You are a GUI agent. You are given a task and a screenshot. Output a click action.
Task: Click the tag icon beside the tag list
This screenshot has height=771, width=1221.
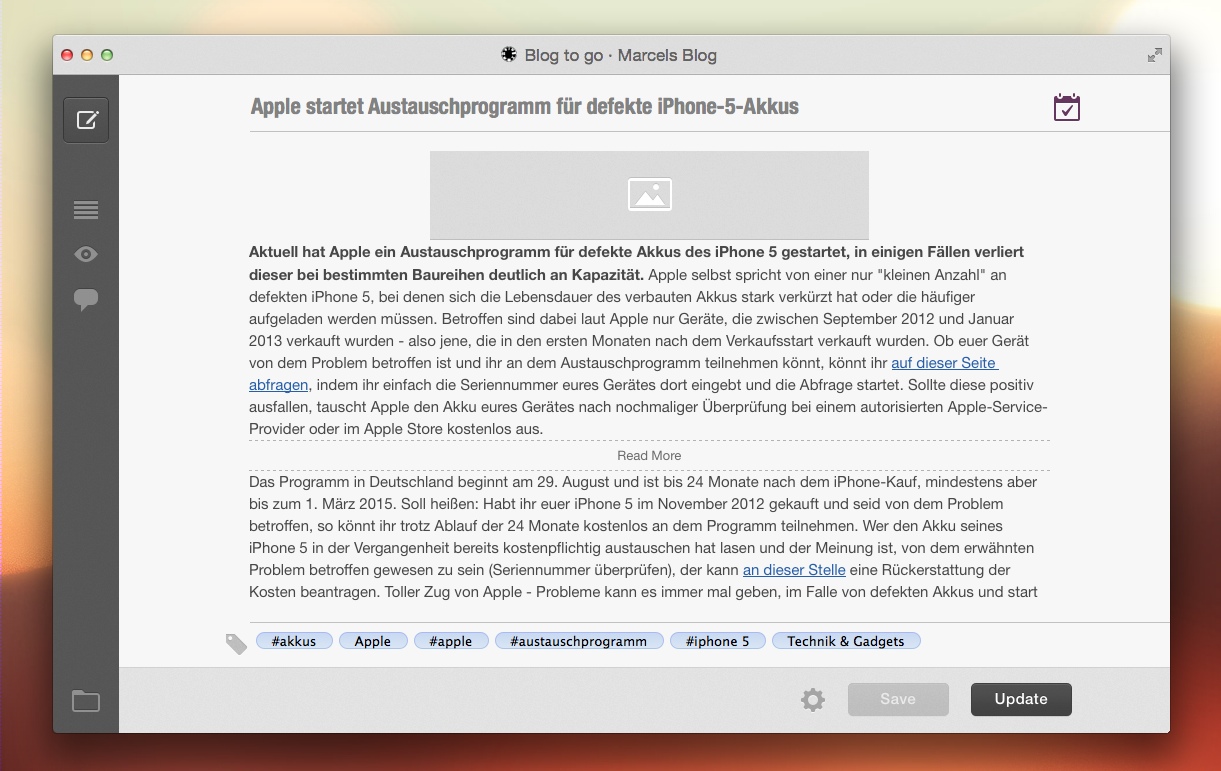(236, 644)
